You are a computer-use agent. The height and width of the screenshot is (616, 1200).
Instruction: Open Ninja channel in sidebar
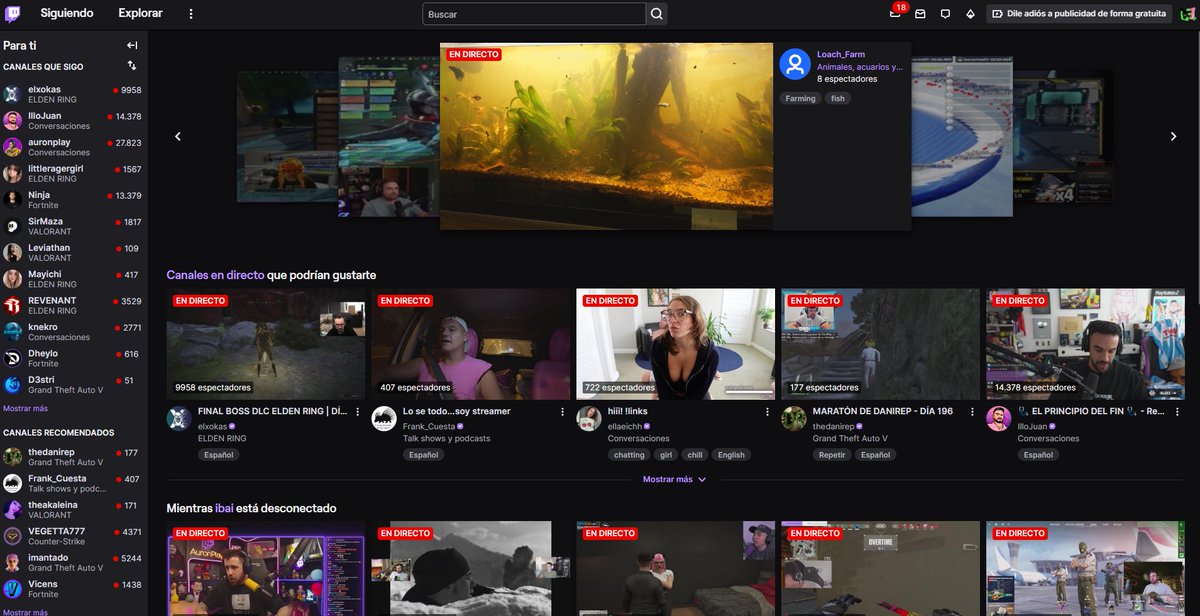point(74,200)
